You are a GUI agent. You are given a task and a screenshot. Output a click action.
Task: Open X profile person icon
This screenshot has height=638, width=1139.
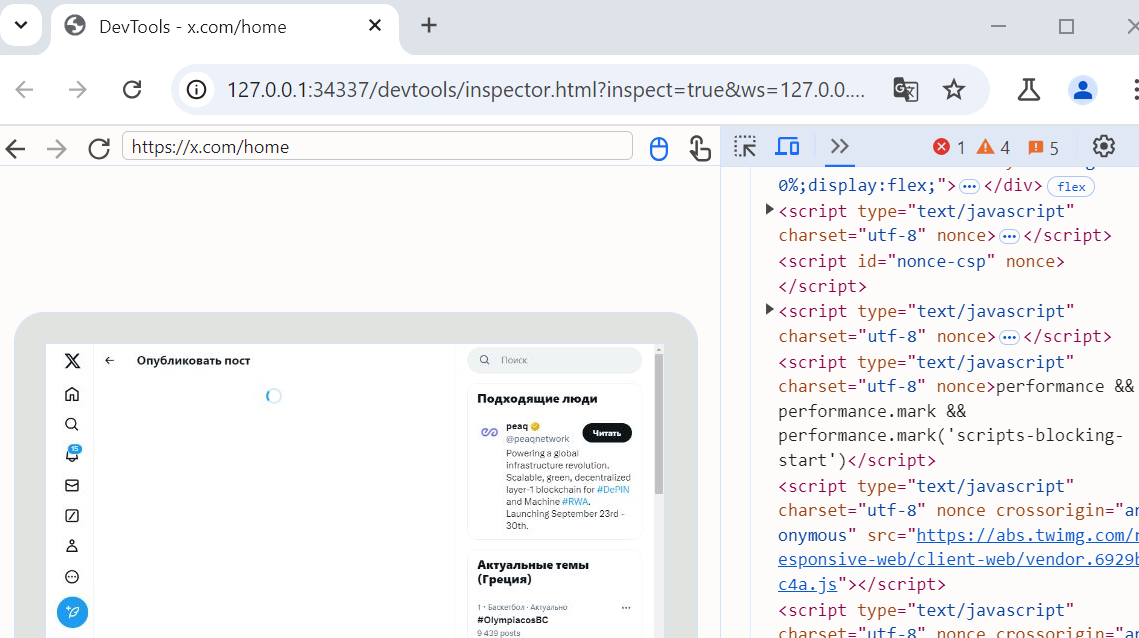click(x=72, y=546)
